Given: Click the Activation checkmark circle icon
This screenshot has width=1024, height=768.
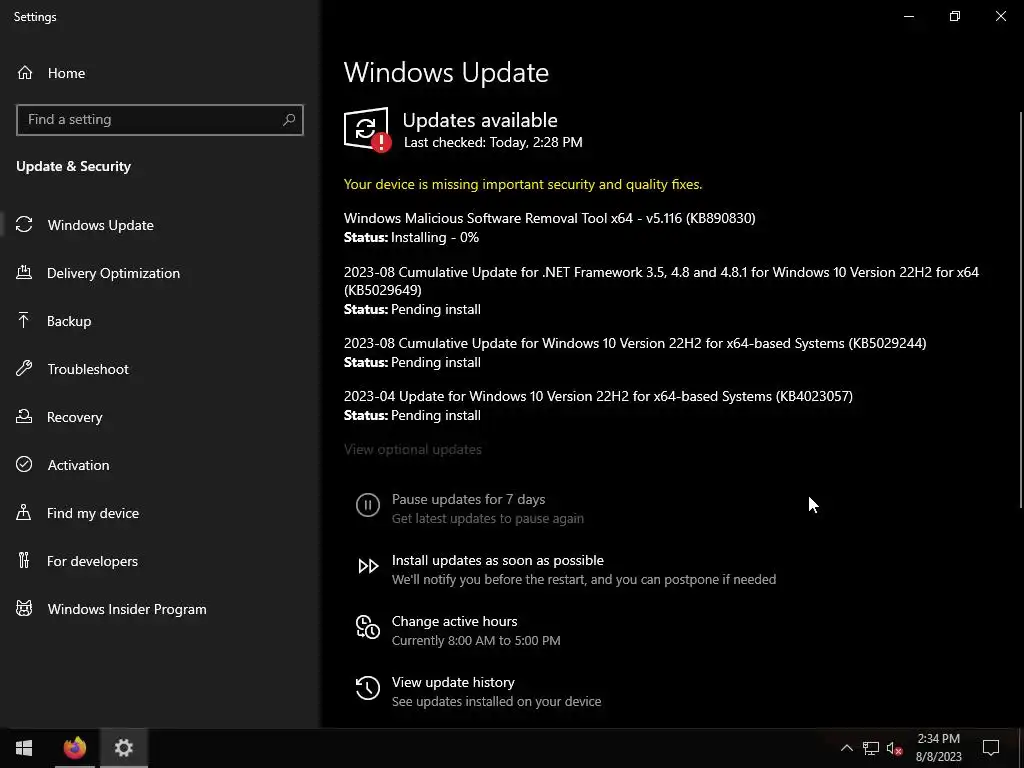Looking at the screenshot, I should 24,464.
